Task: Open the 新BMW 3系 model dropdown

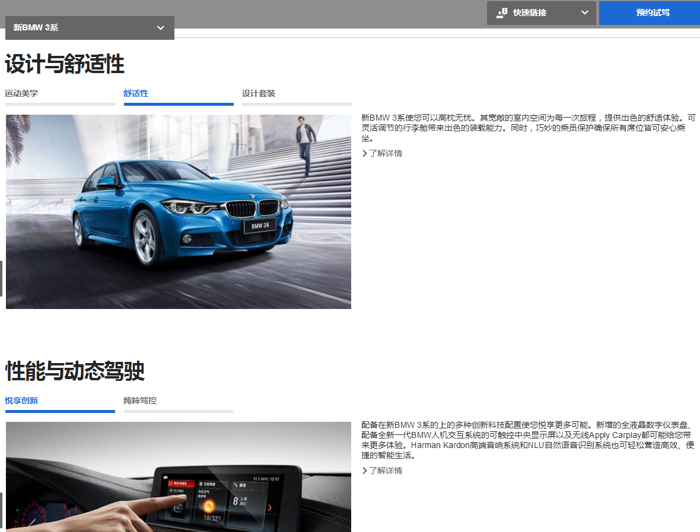Action: click(x=89, y=28)
